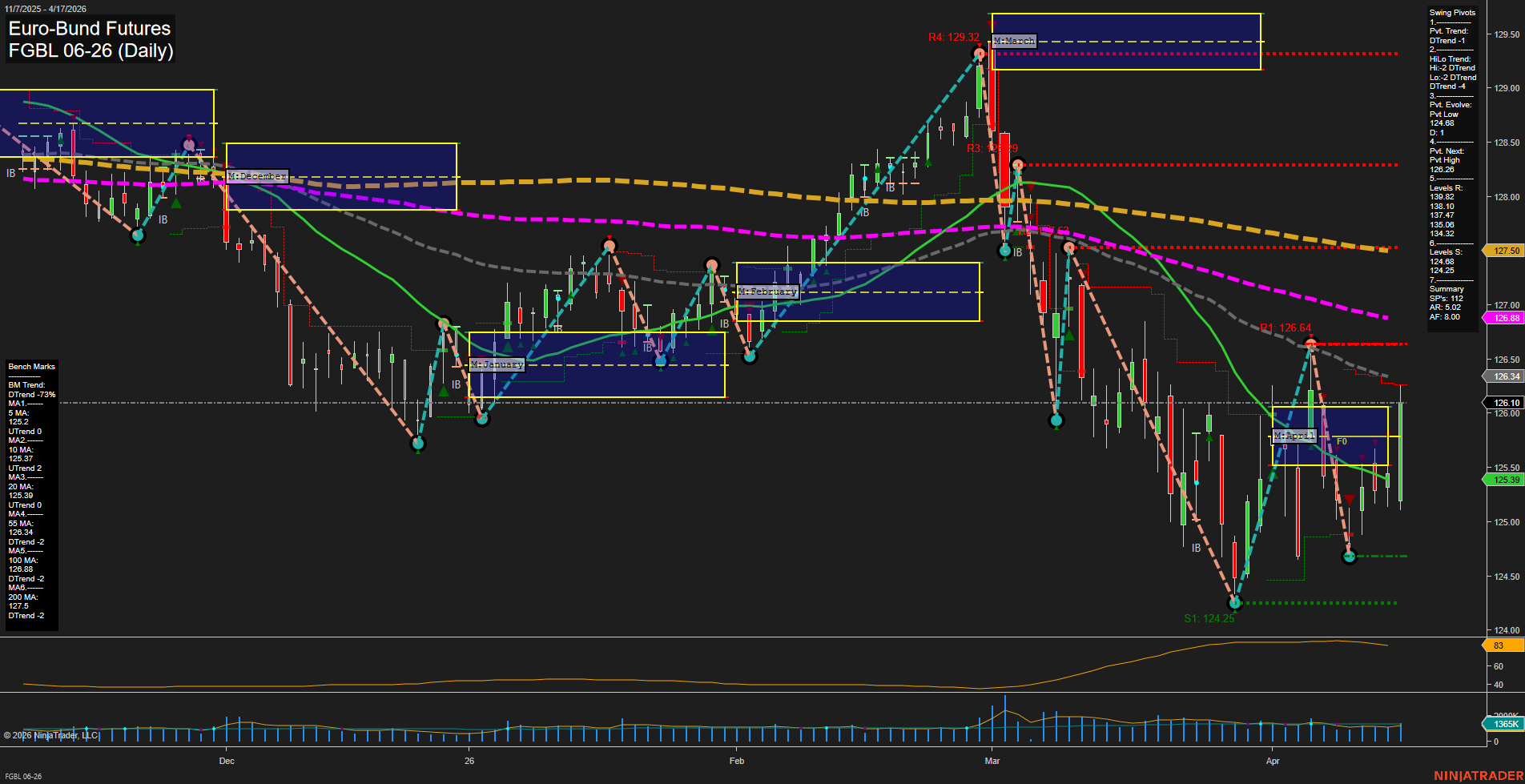Select the M:April label box

(x=1295, y=436)
